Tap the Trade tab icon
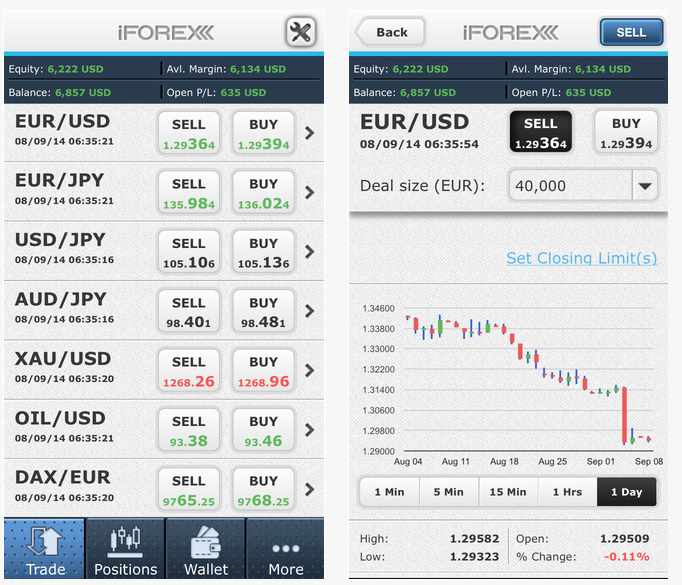682x585 pixels. [45, 542]
